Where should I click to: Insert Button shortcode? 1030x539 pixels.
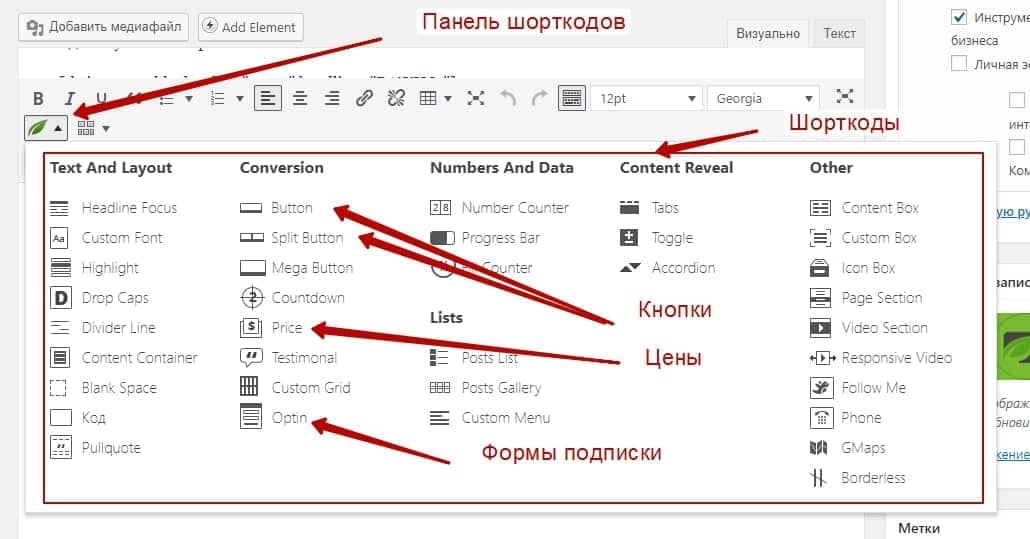click(x=277, y=208)
